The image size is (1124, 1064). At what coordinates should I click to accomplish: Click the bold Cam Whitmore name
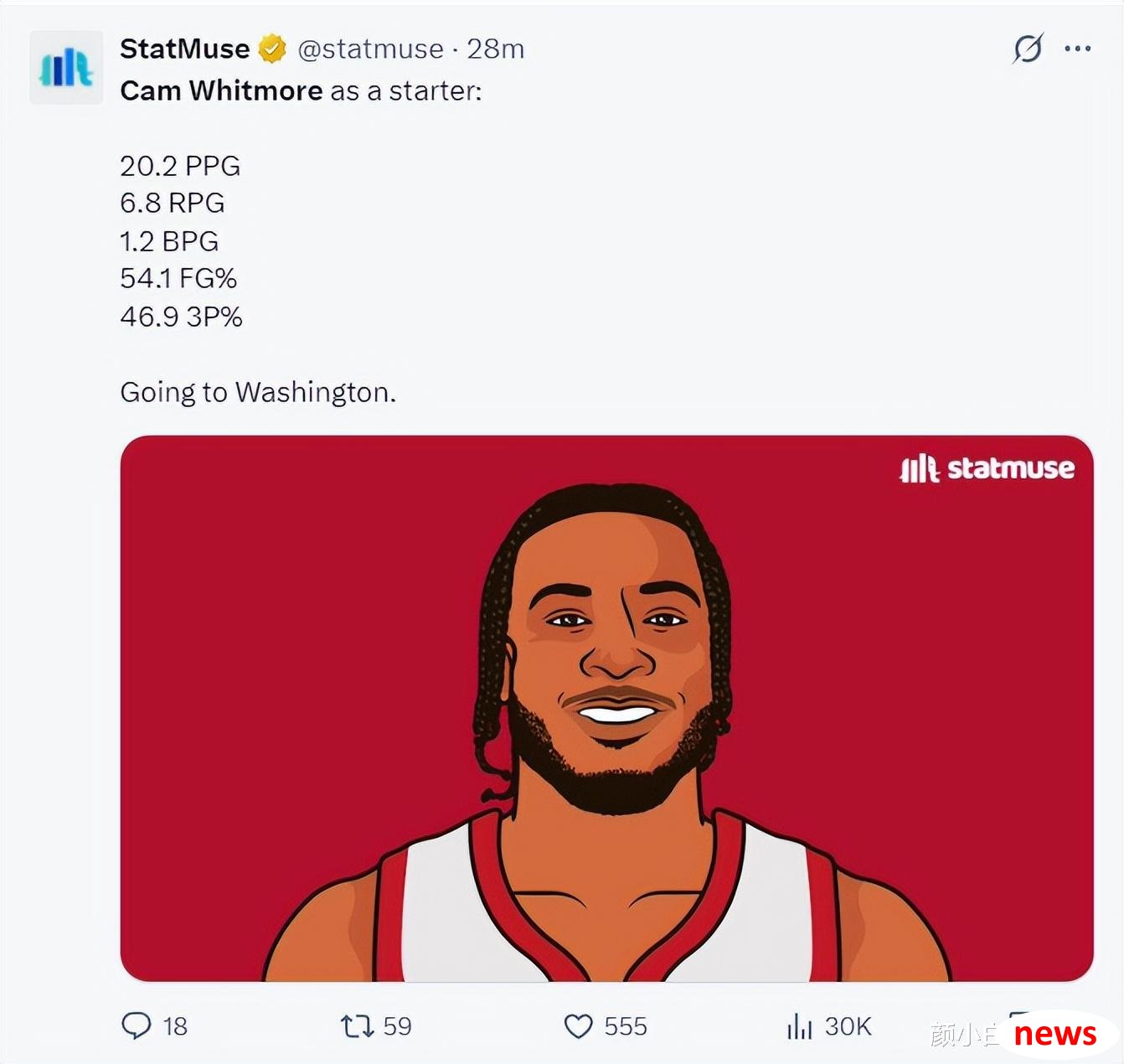pos(221,90)
